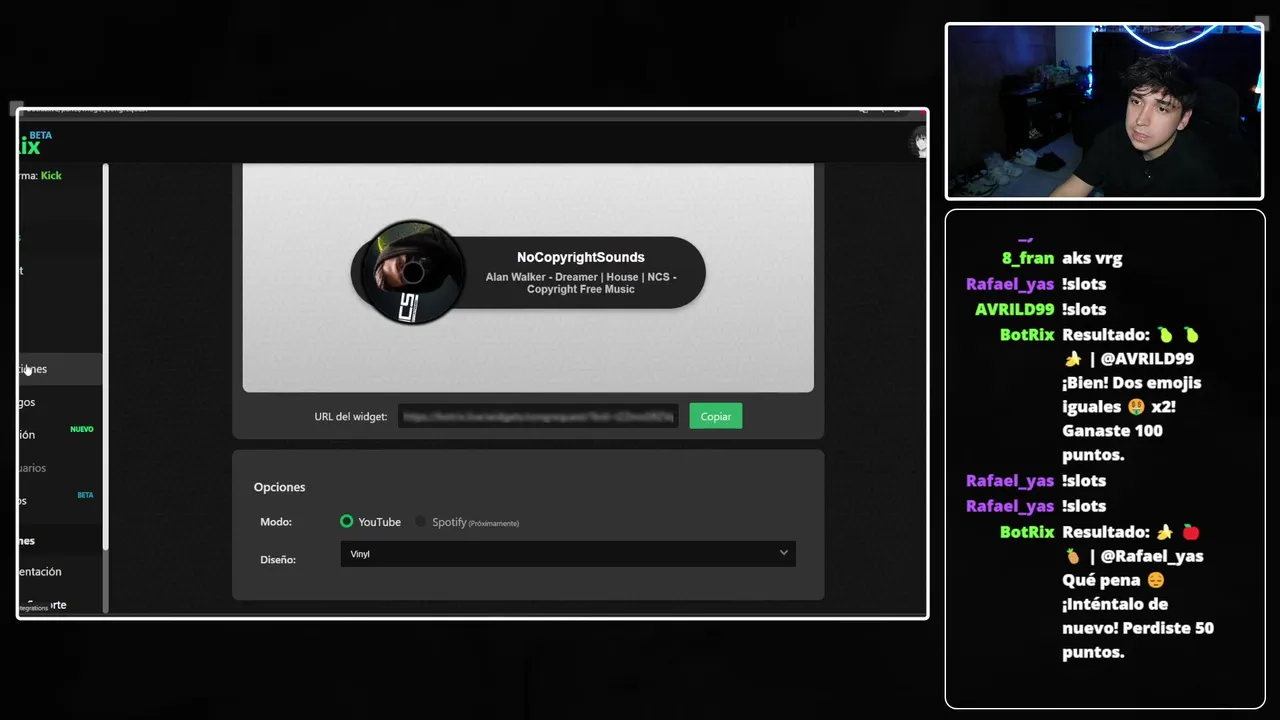Click the BotRix logo with BETA tag
1280x720 pixels.
coord(35,144)
